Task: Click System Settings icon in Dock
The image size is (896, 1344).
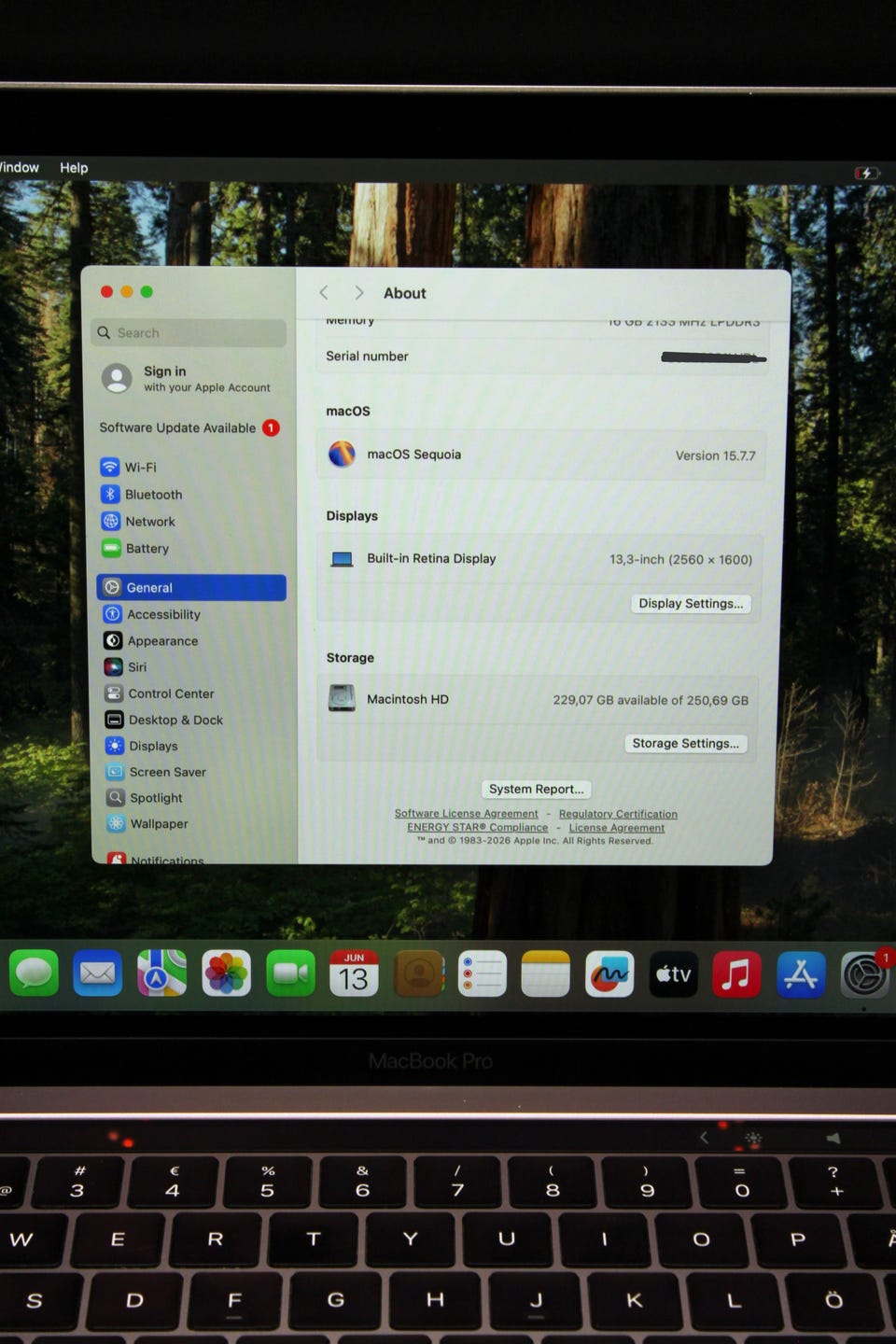Action: point(864,975)
